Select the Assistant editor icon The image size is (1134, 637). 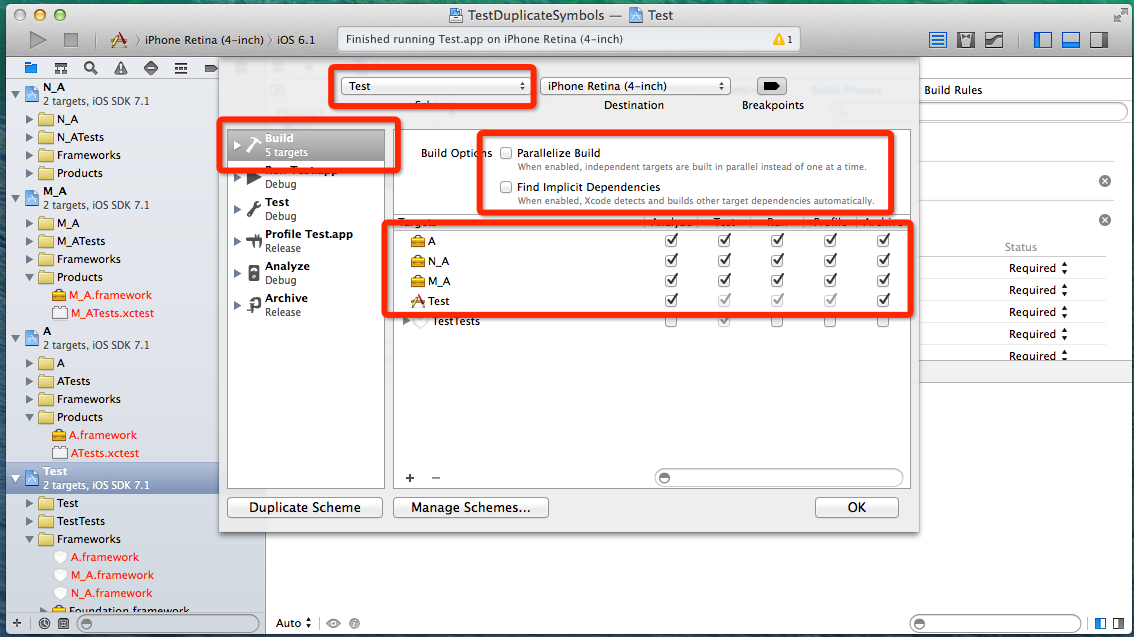pyautogui.click(x=965, y=40)
